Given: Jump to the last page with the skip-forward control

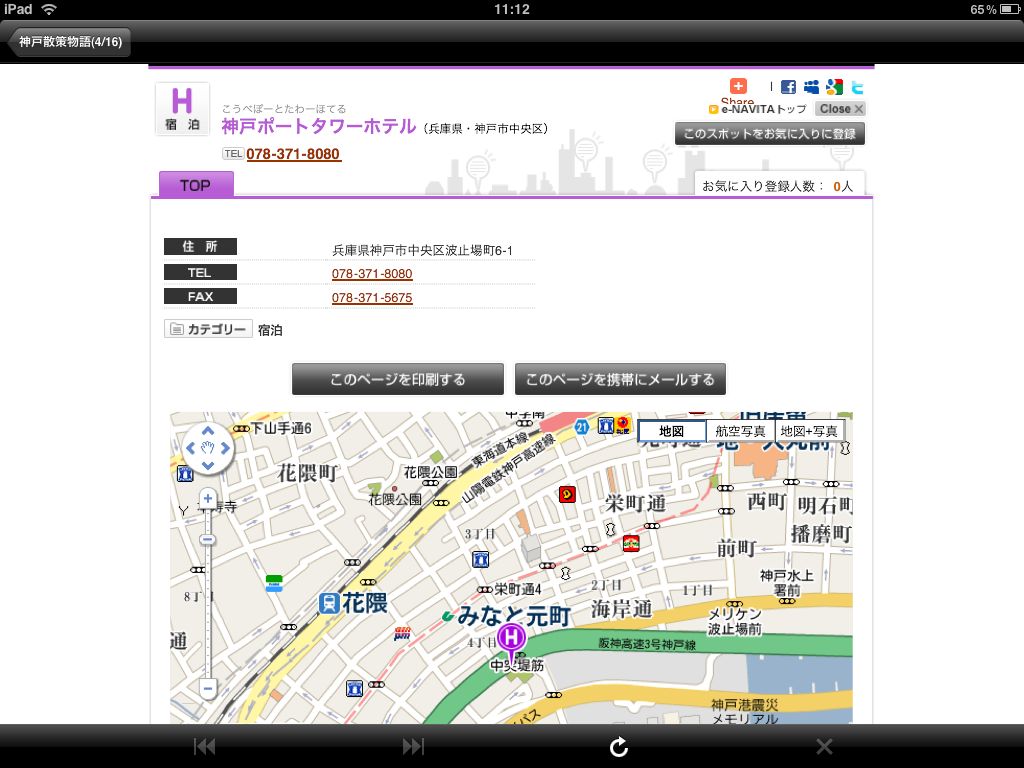Looking at the screenshot, I should [x=413, y=746].
